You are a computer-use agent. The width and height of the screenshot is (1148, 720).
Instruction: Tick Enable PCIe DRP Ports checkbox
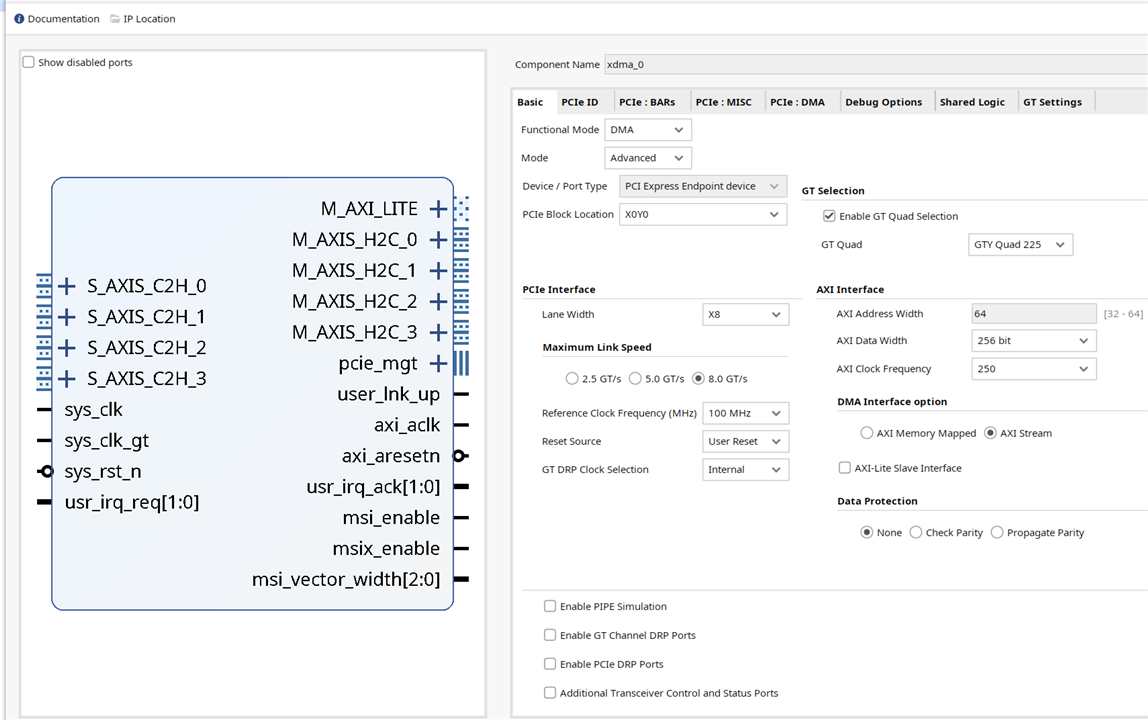550,664
